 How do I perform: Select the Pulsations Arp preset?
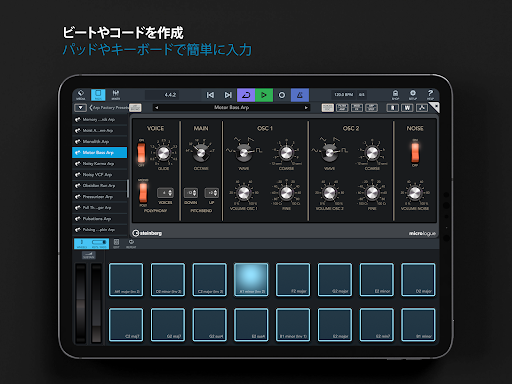pyautogui.click(x=100, y=218)
